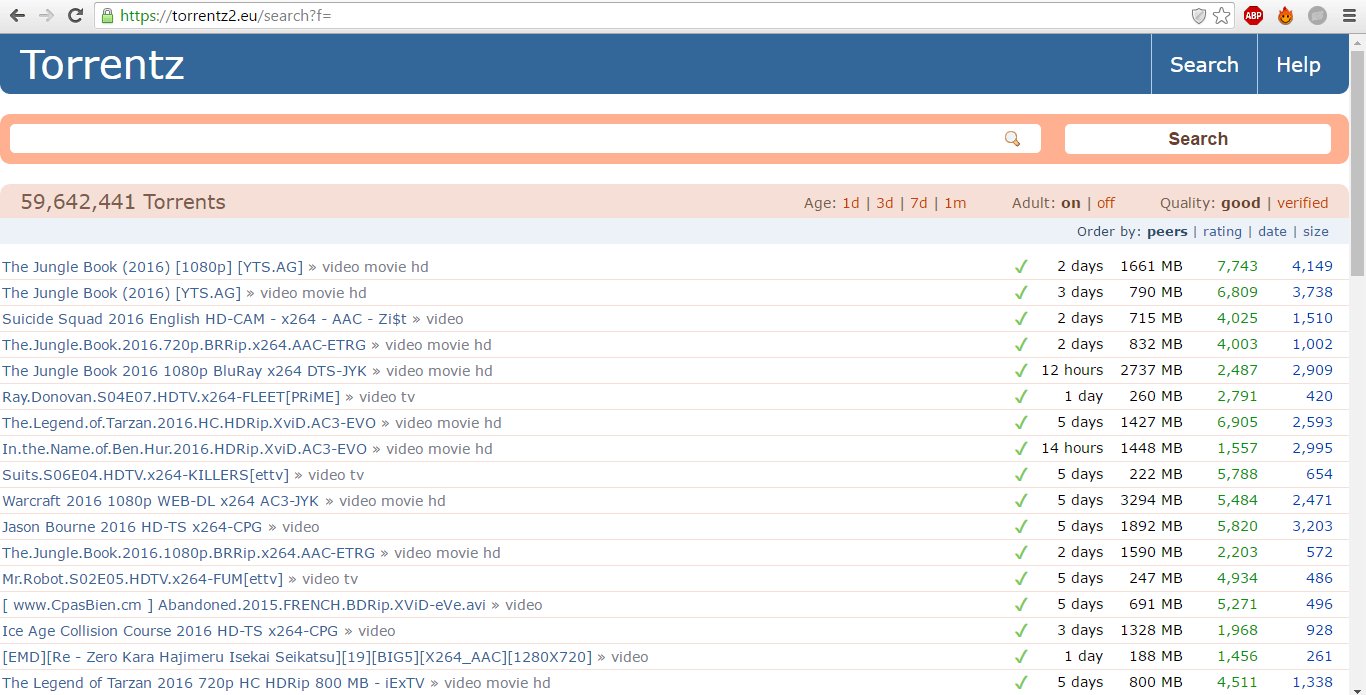Click the '7,743' peers value
This screenshot has height=695, width=1366.
(x=1237, y=267)
